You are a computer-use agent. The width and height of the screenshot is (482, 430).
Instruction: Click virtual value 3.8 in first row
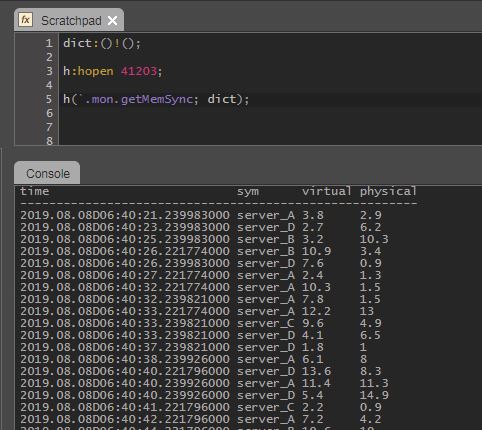(313, 215)
